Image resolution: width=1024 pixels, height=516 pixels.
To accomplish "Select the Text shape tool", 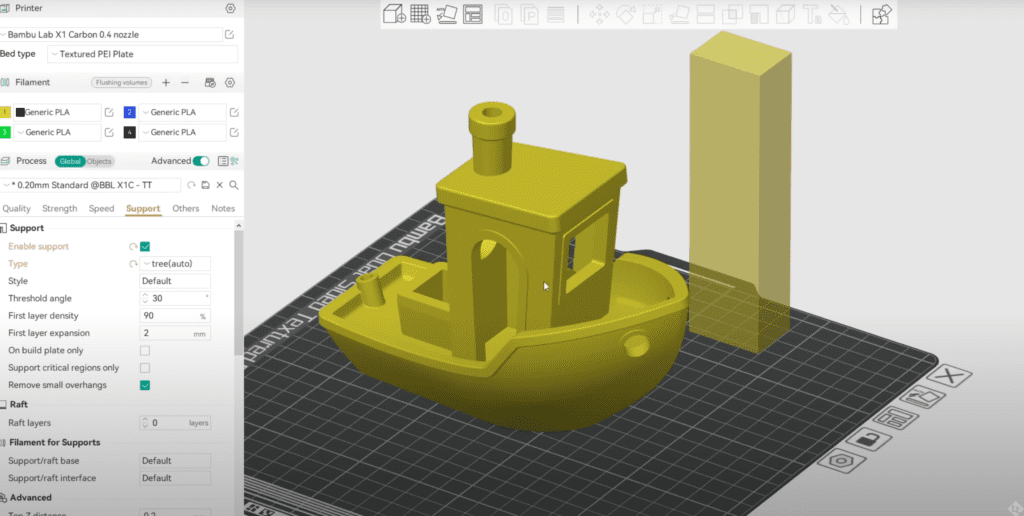I will pos(812,14).
